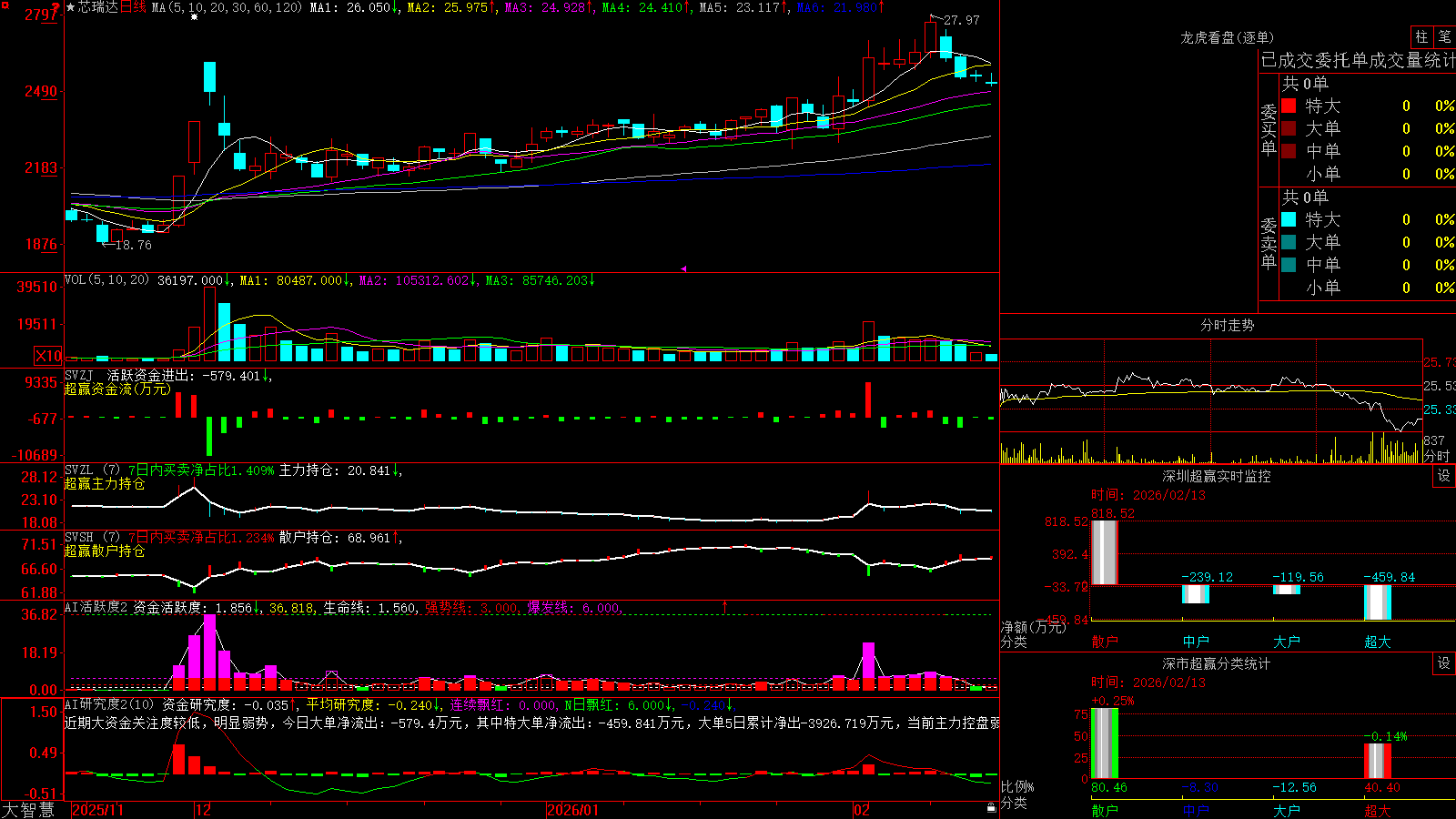This screenshot has height=819, width=1456.
Task: Click the 强势线: 3.000 red label
Action: [471, 608]
